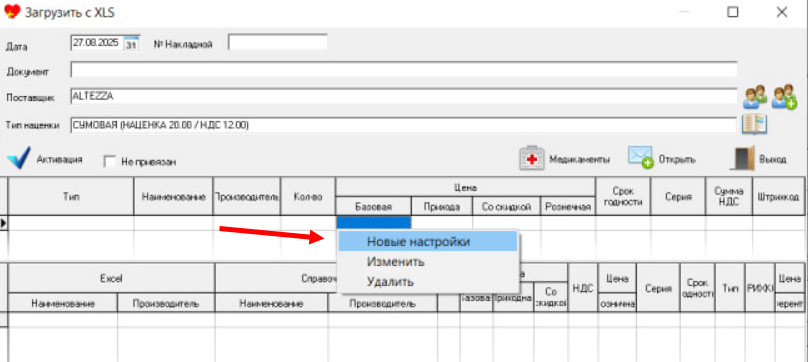Click the add new supplier icon
The height and width of the screenshot is (362, 808).
[784, 96]
